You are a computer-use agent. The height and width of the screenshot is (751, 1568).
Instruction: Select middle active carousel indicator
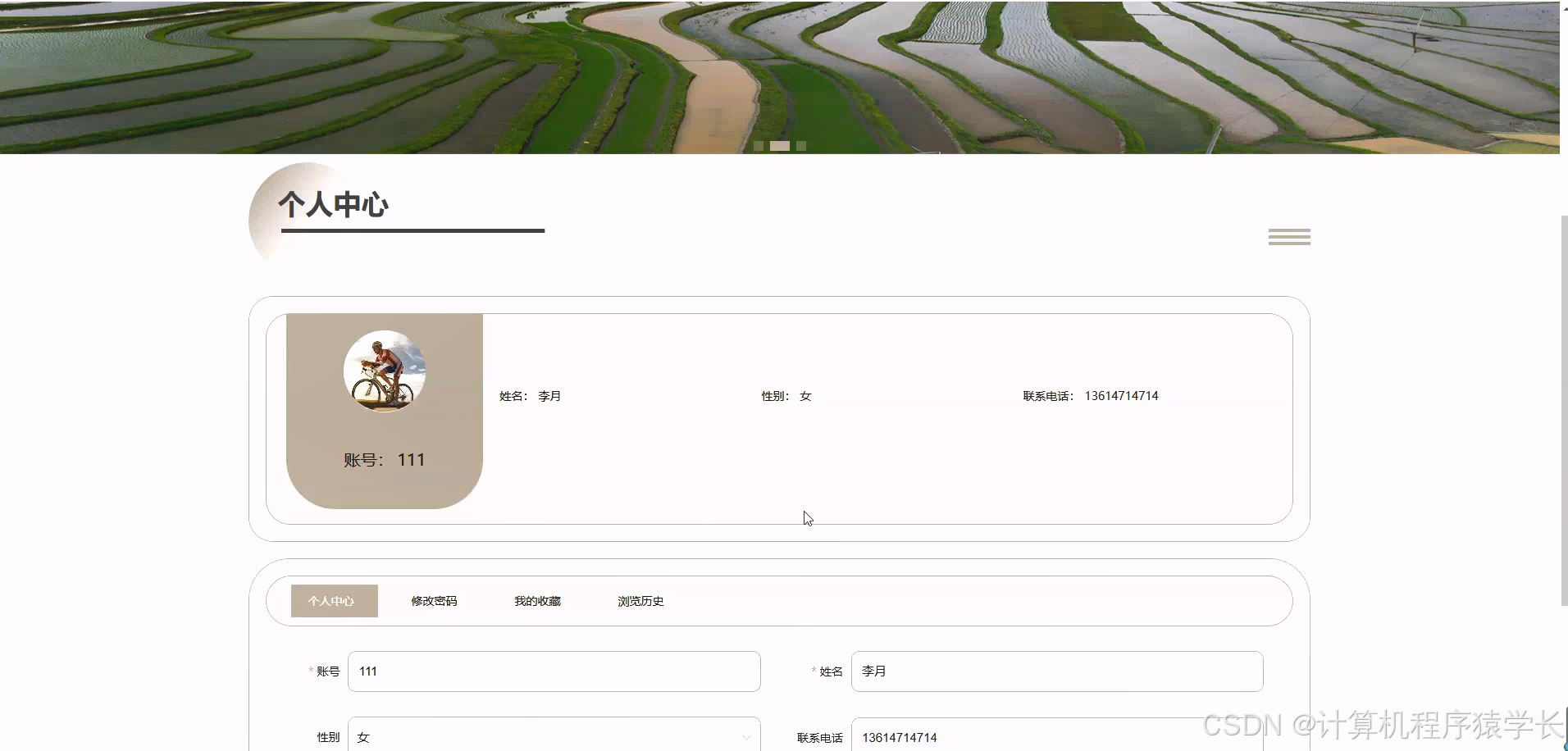(780, 146)
